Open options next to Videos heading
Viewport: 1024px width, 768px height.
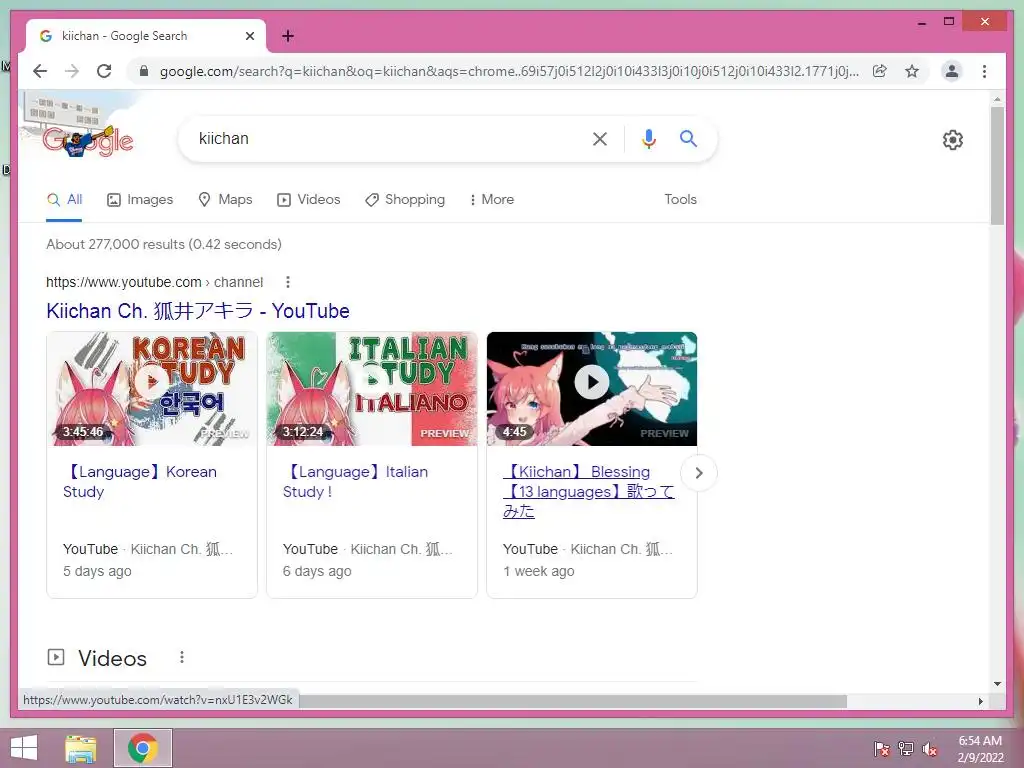tap(182, 657)
